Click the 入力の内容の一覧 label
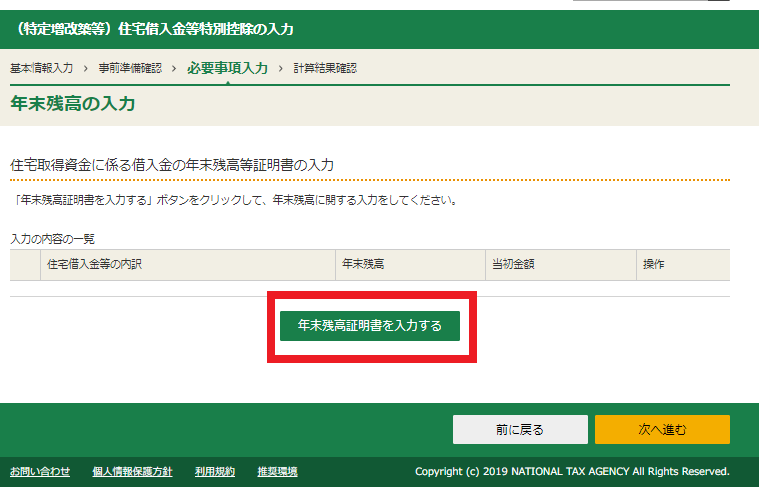 (x=52, y=239)
